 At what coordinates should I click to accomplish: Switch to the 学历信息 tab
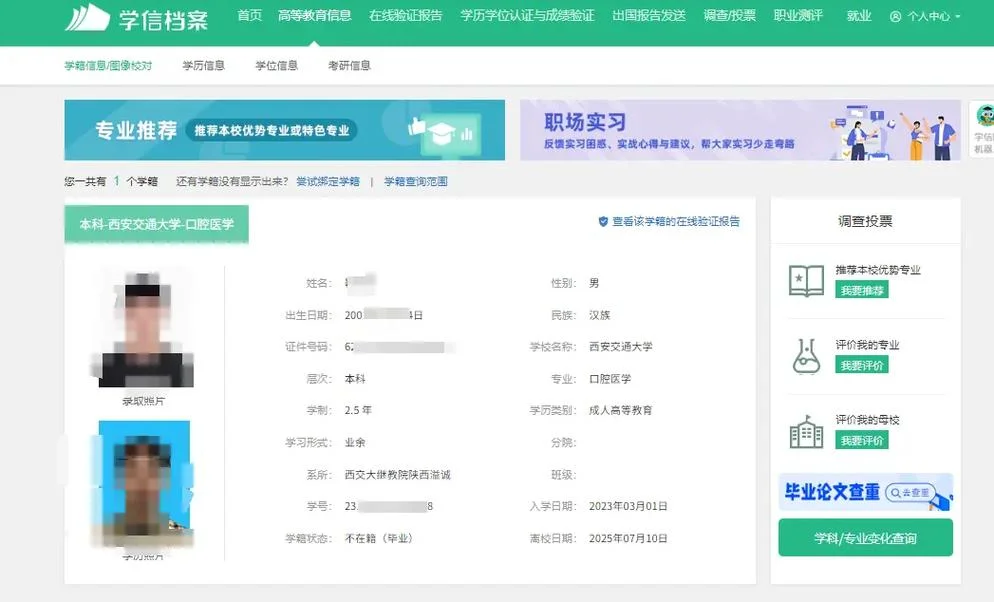point(203,65)
